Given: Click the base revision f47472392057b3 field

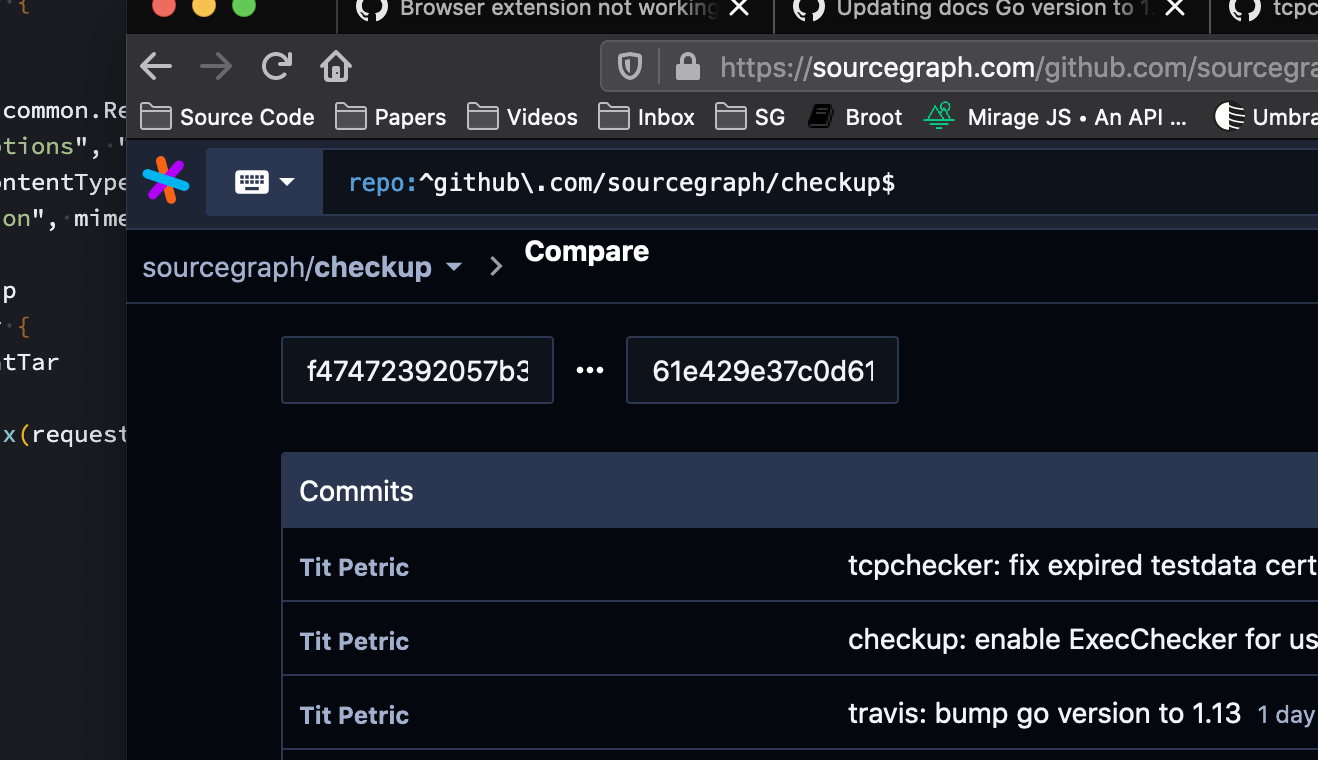Looking at the screenshot, I should [x=417, y=370].
